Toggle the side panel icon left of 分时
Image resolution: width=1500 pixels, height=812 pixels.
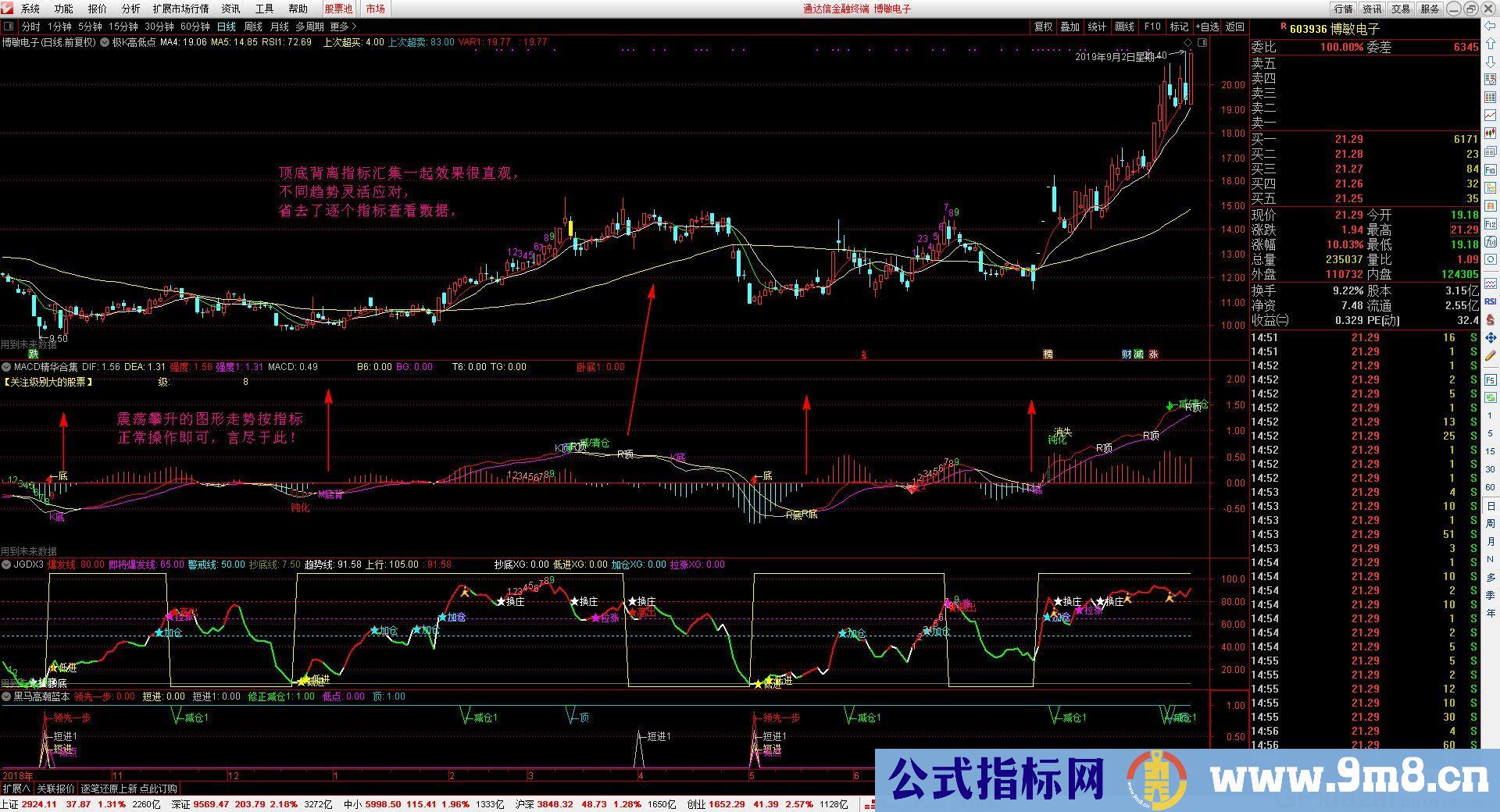pos(9,27)
